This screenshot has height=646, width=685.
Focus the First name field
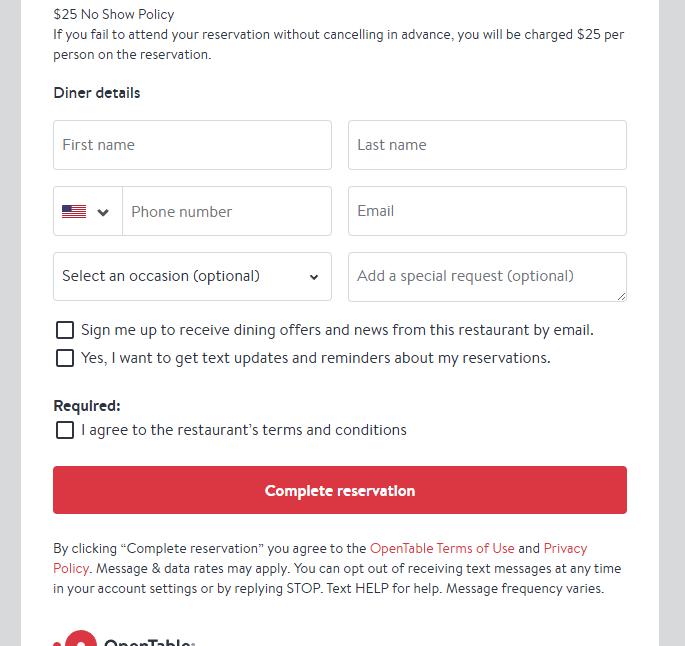coord(192,145)
